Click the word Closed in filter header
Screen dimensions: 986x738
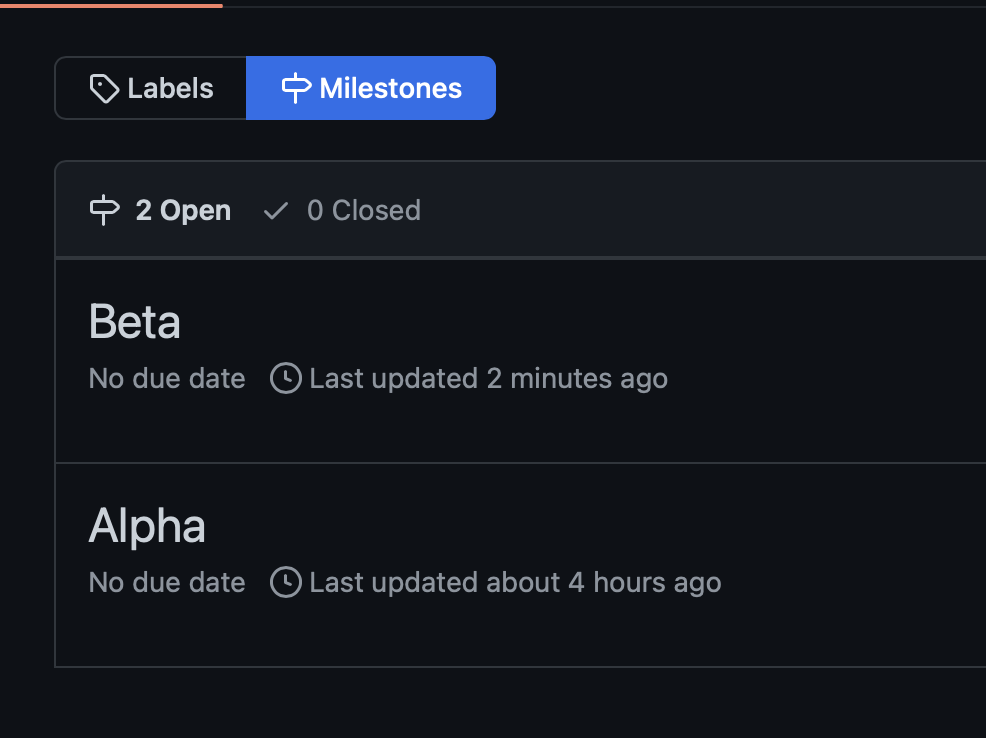click(x=377, y=210)
